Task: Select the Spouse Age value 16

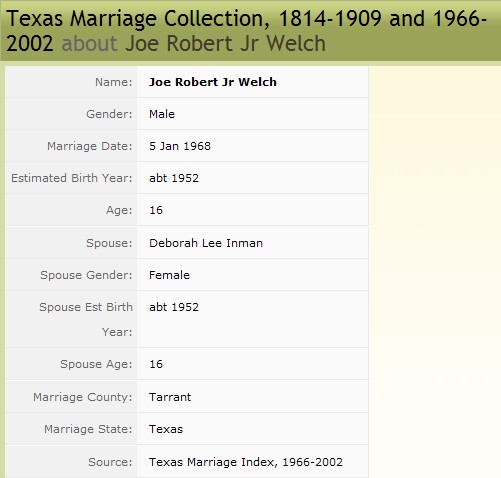Action: (156, 364)
